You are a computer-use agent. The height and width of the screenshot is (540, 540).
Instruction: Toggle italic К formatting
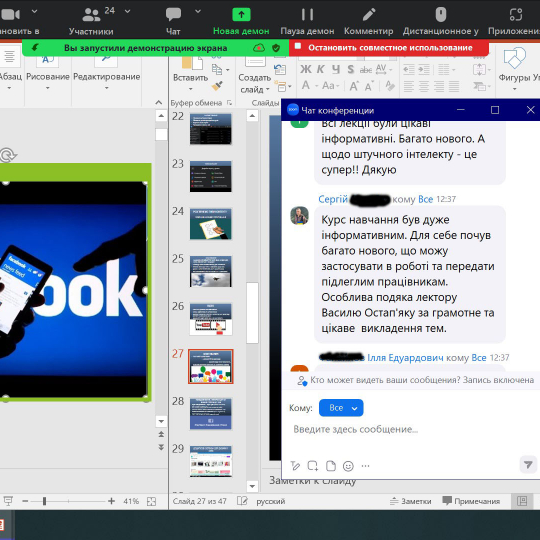click(x=321, y=69)
